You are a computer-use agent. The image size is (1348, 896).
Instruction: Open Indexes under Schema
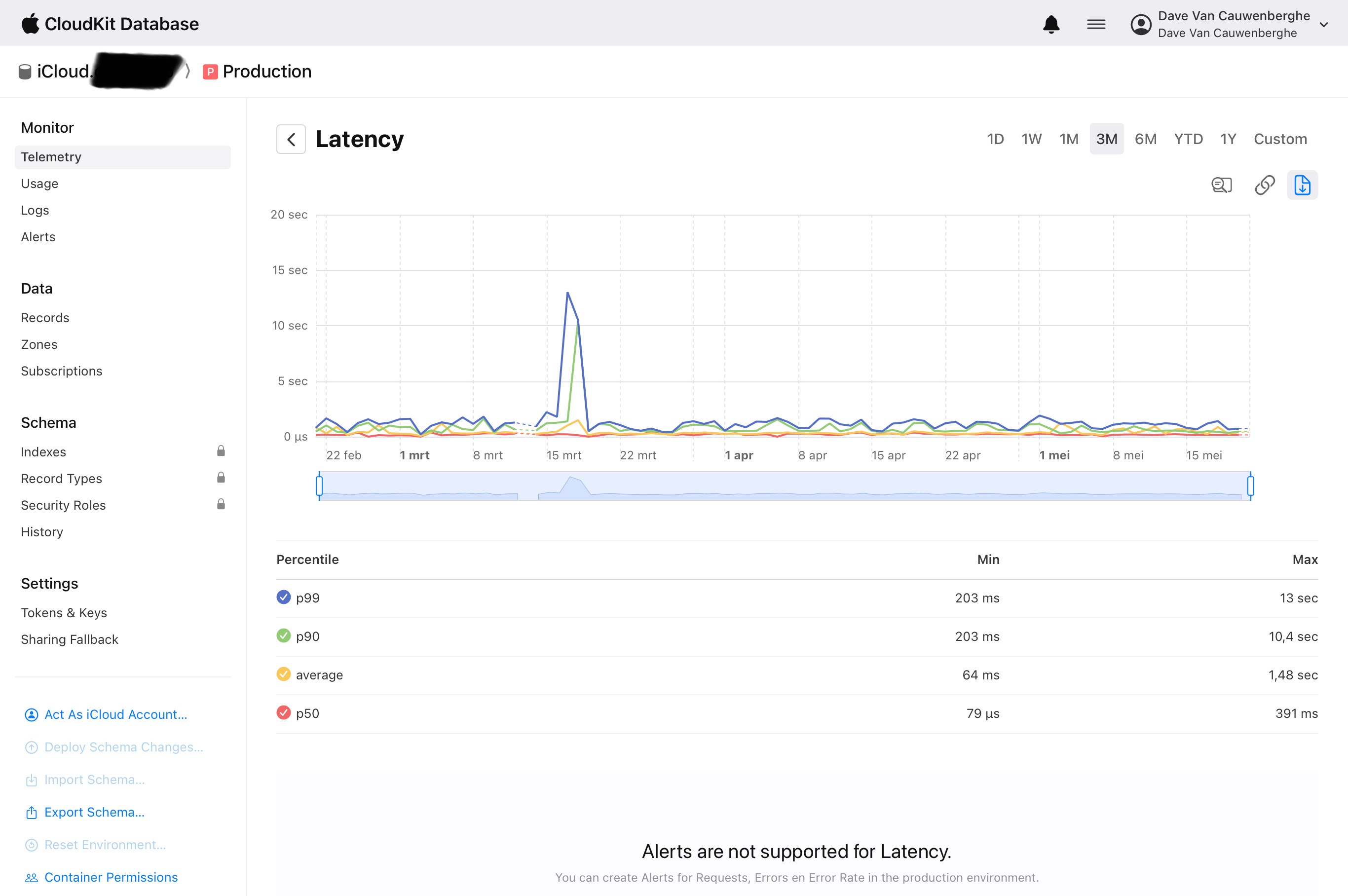pyautogui.click(x=43, y=452)
